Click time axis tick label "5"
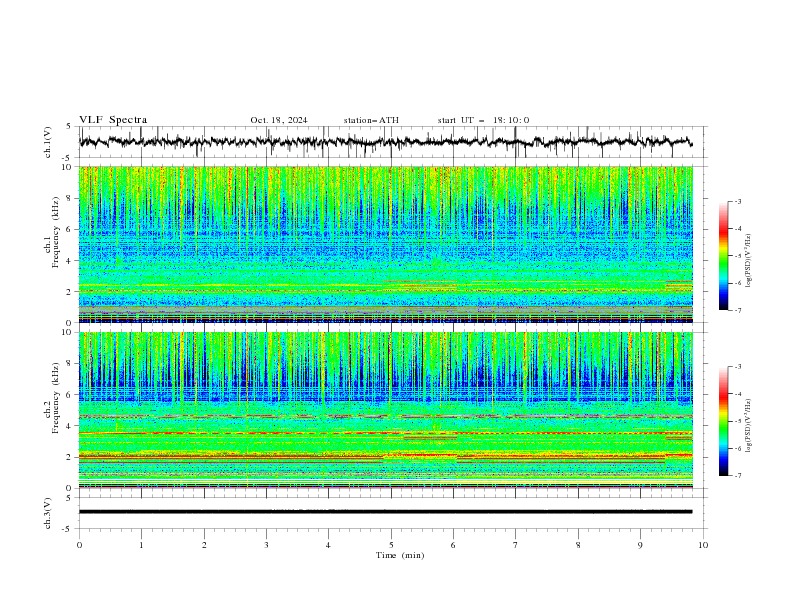Viewport: 792px width, 612px height. (x=391, y=545)
